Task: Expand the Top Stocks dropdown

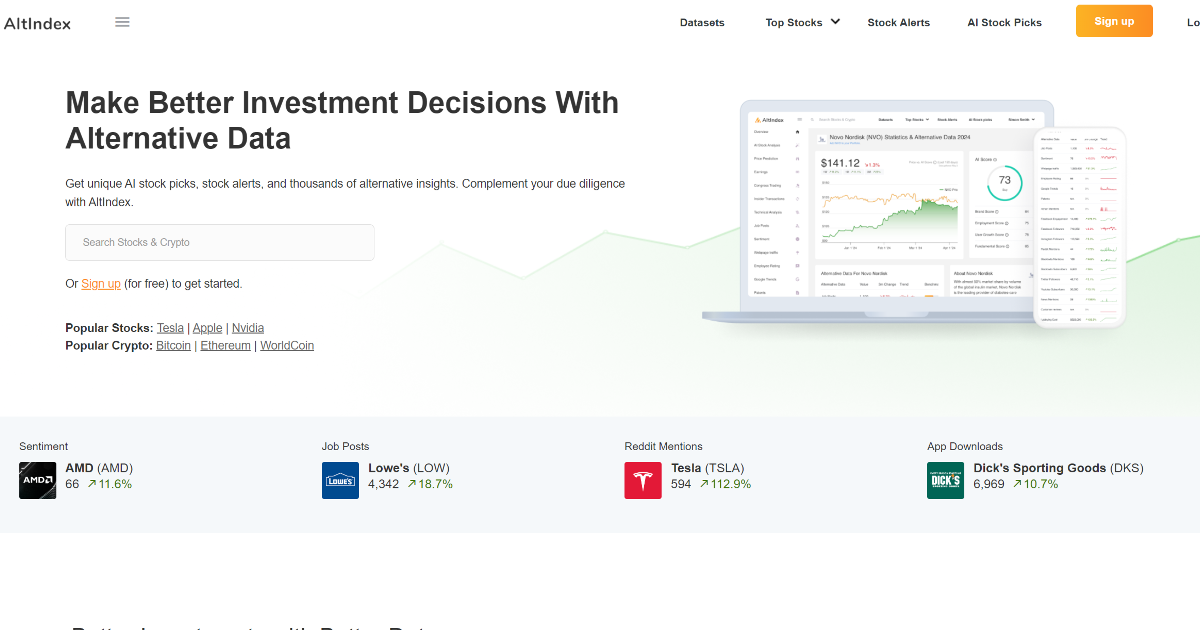Action: 796,21
